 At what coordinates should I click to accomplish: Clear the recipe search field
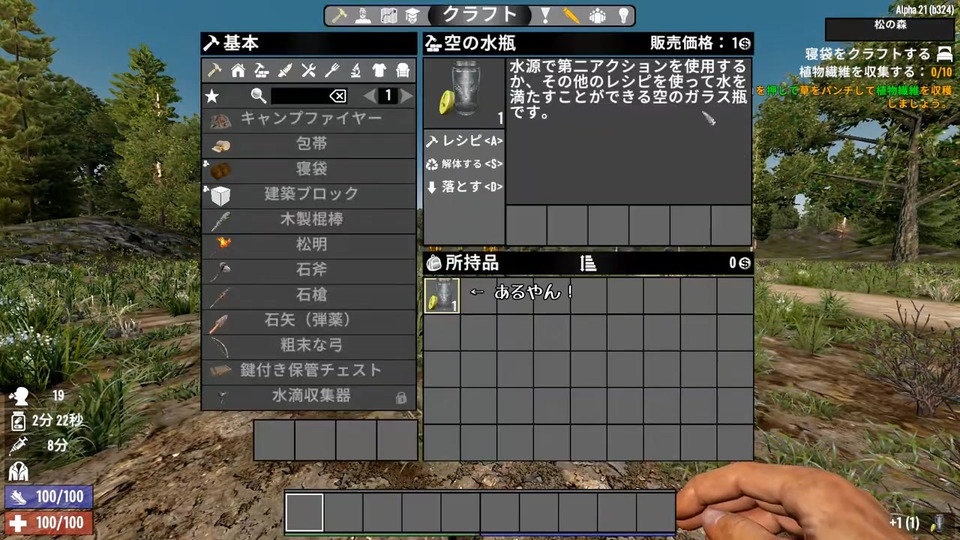(x=338, y=96)
